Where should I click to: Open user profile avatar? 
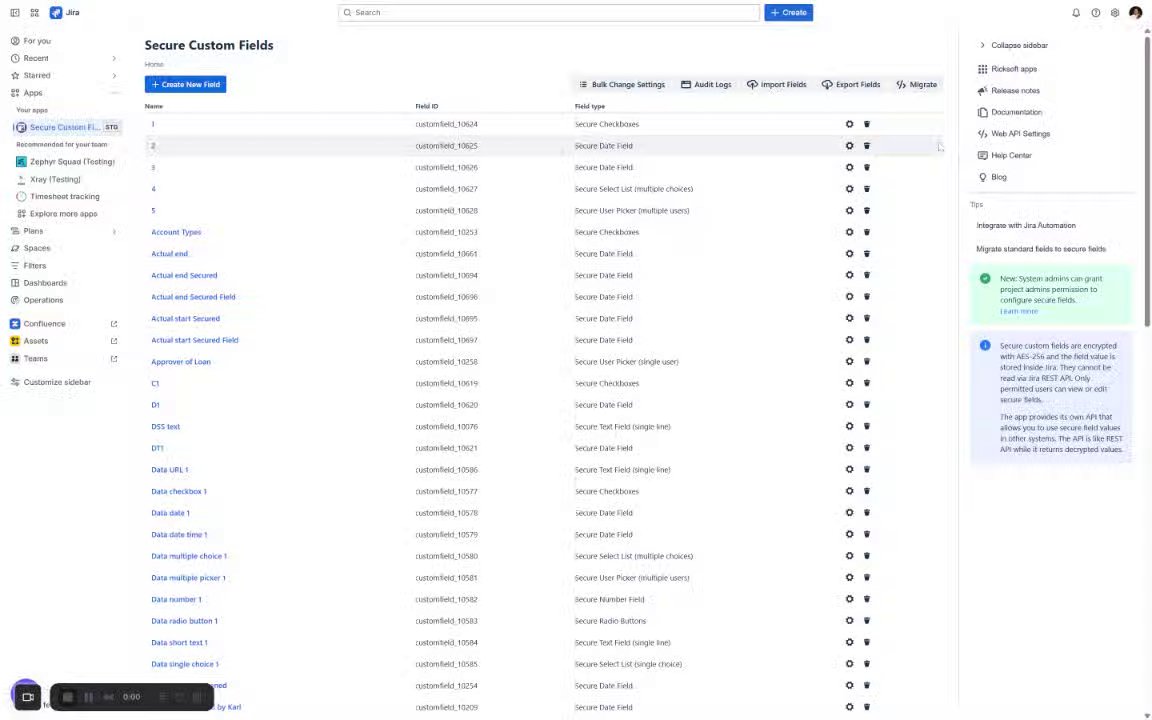1135,12
